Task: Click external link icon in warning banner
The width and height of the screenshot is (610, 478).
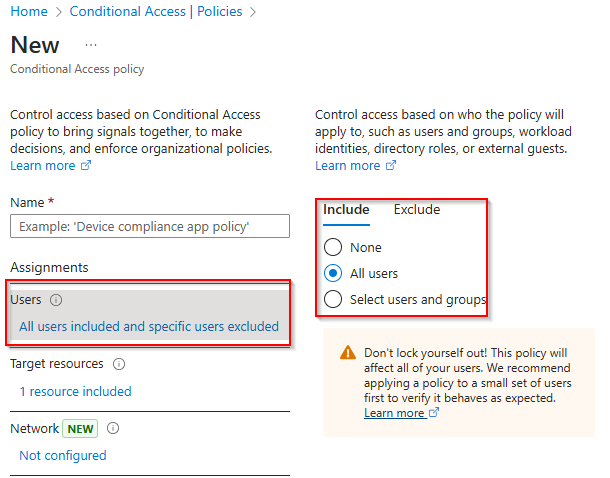Action: pos(434,413)
